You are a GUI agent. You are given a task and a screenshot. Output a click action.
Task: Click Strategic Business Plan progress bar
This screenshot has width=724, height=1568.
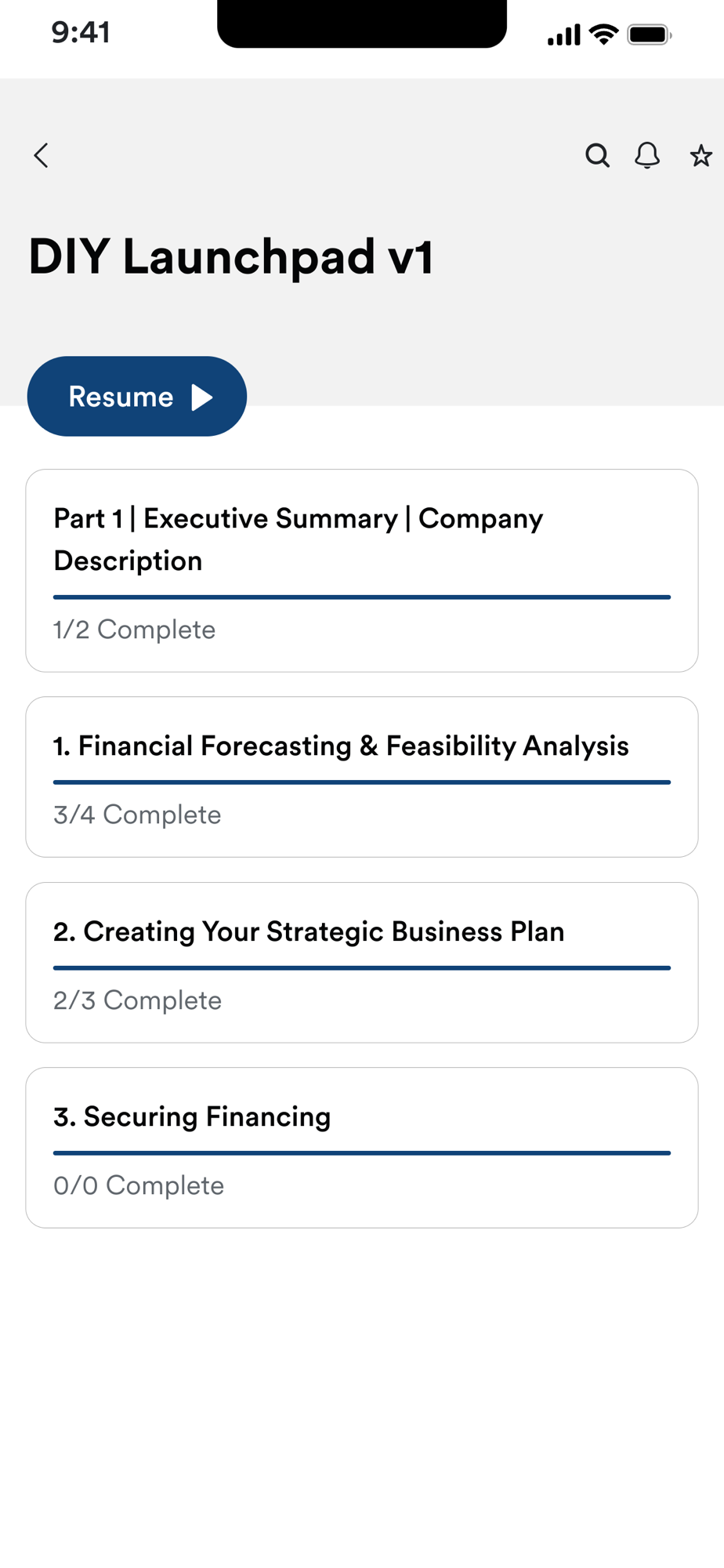click(x=362, y=968)
